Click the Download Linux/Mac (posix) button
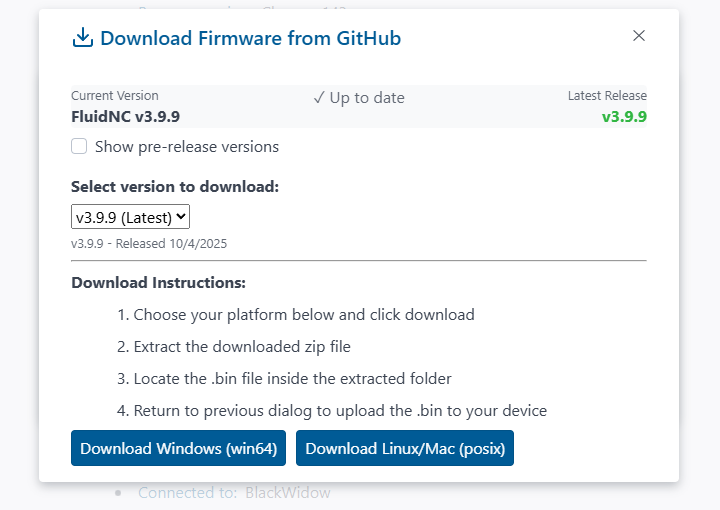This screenshot has width=720, height=510. point(405,448)
